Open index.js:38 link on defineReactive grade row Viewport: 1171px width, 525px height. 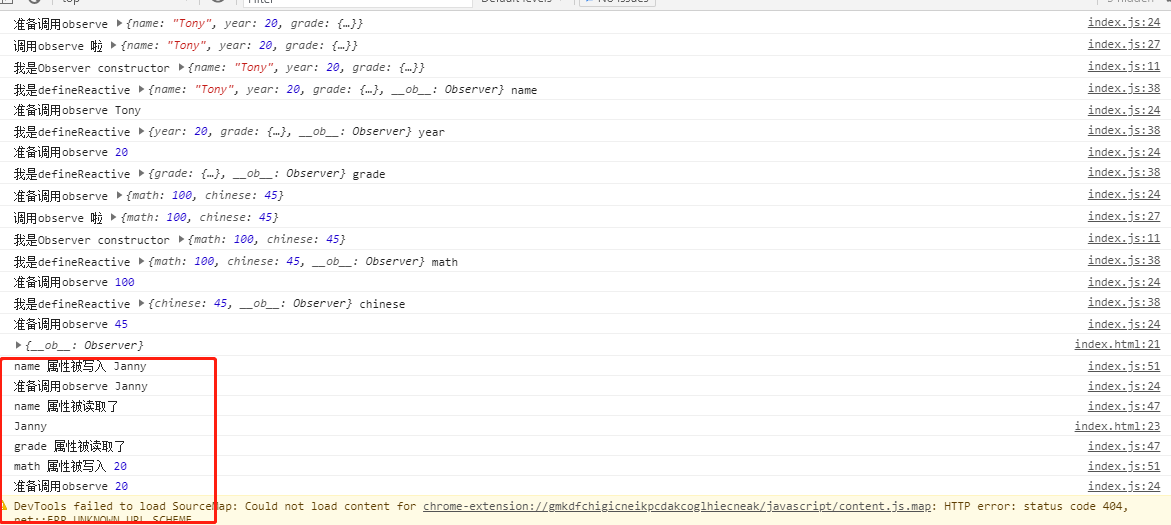[1124, 172]
